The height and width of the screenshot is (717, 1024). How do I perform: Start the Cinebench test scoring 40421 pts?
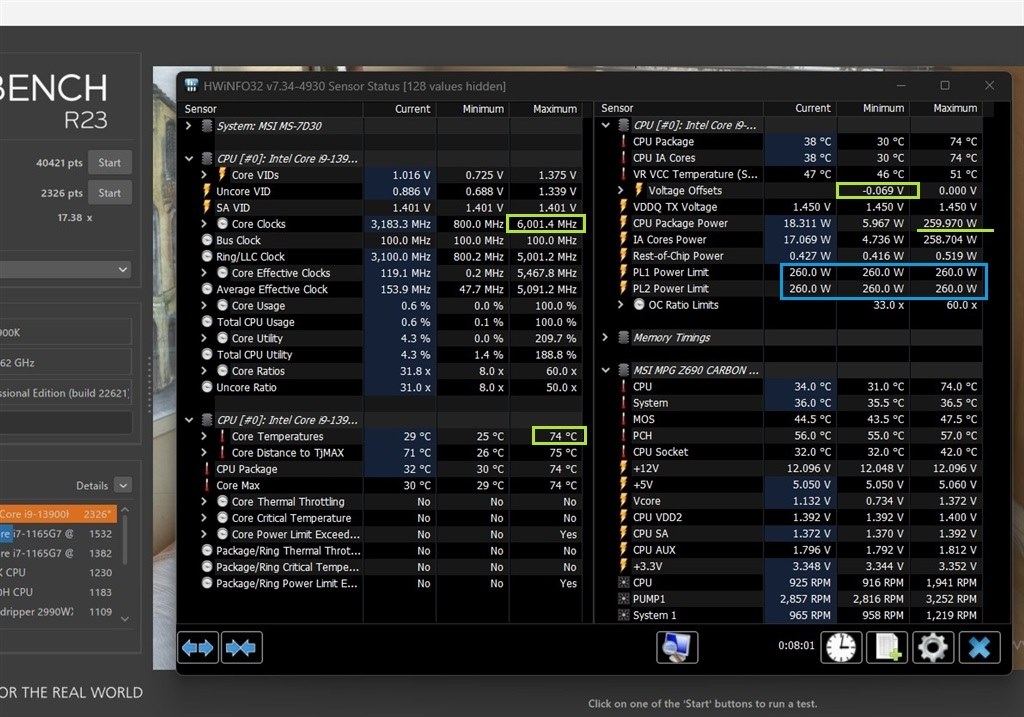point(110,163)
